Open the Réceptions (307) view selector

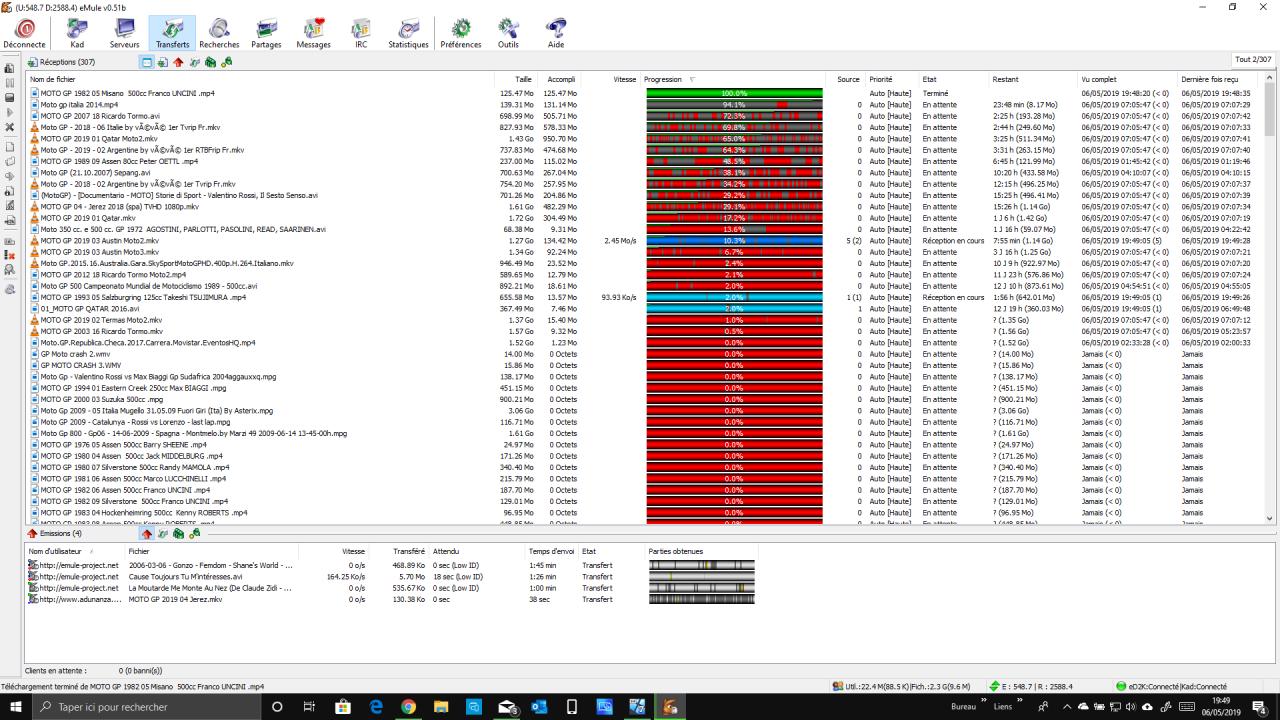coord(61,62)
